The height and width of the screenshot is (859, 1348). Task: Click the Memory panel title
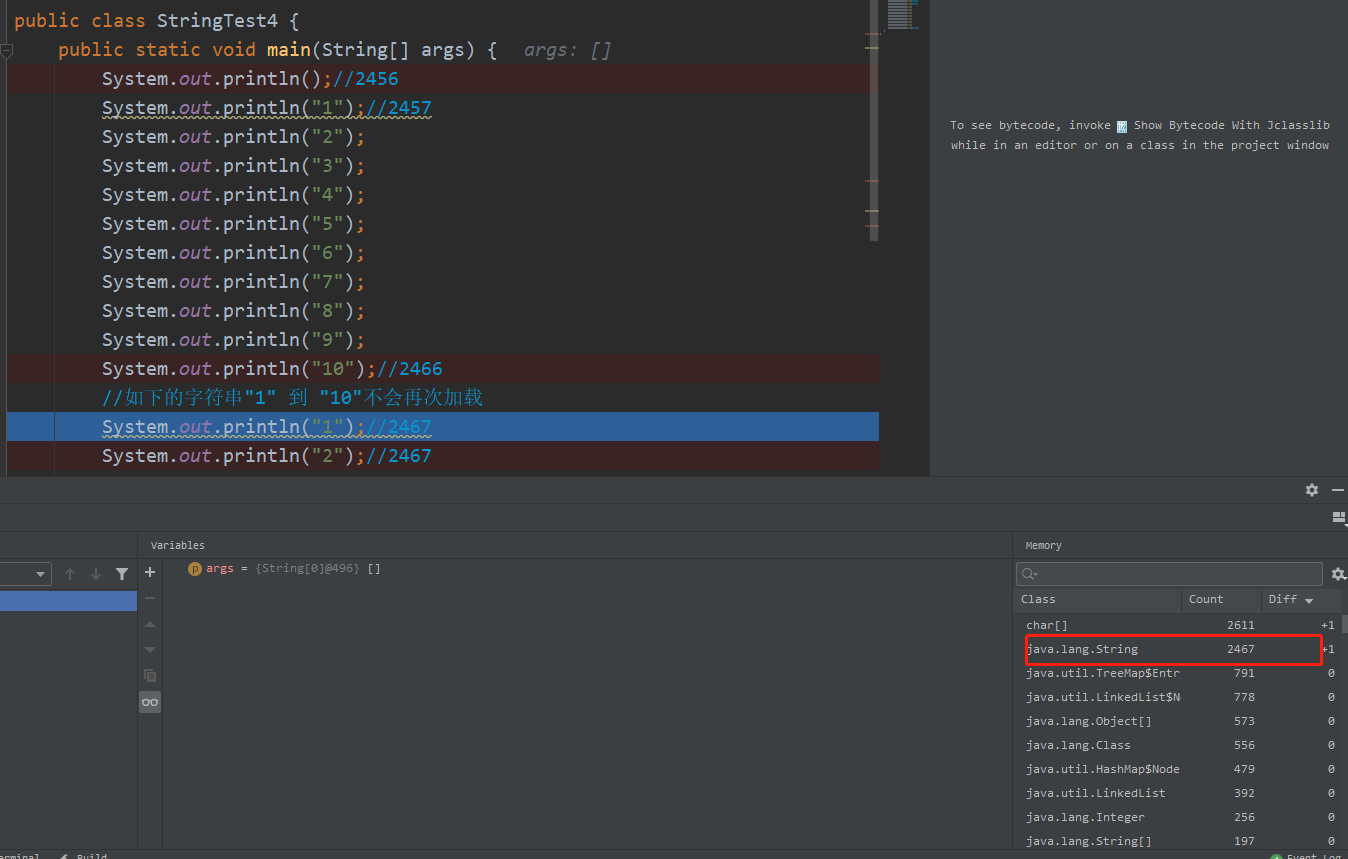click(1043, 545)
